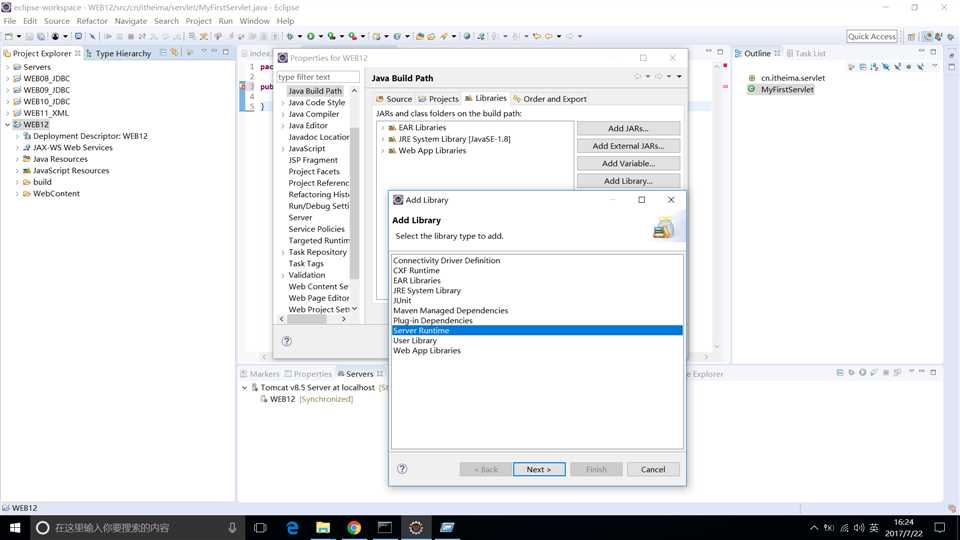Open File Explorer from the taskbar
The image size is (960, 540).
(x=323, y=527)
